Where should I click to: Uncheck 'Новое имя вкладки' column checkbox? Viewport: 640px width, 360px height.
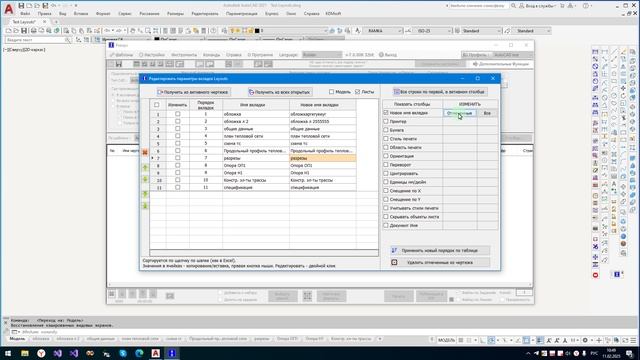tap(386, 113)
